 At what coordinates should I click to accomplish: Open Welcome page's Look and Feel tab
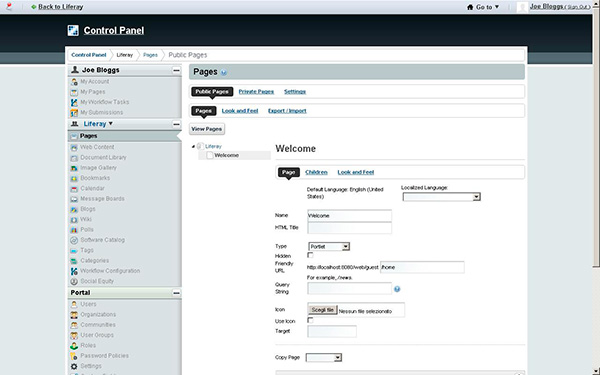click(x=355, y=173)
